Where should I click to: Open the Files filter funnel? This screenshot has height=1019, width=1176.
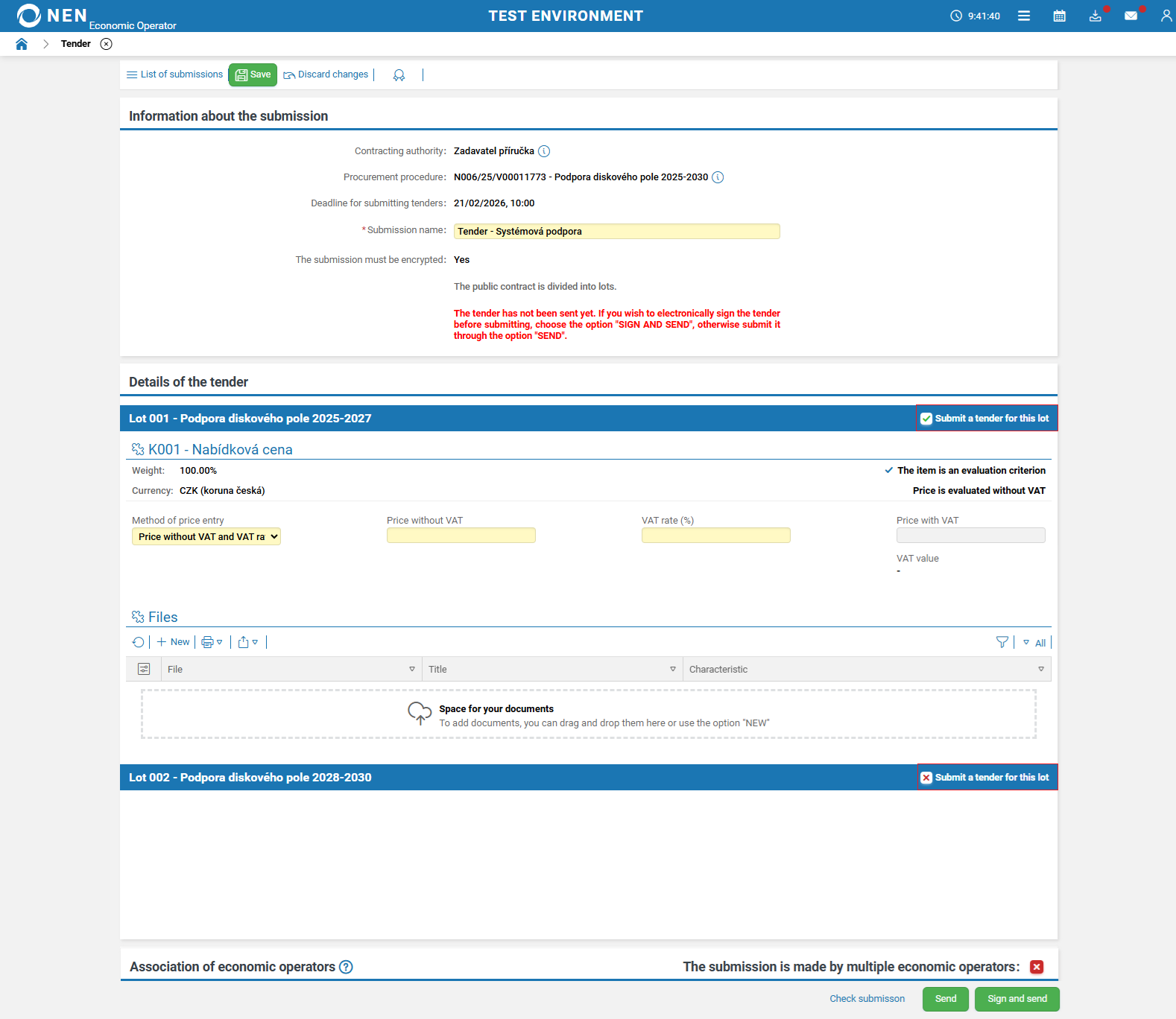pos(1002,642)
